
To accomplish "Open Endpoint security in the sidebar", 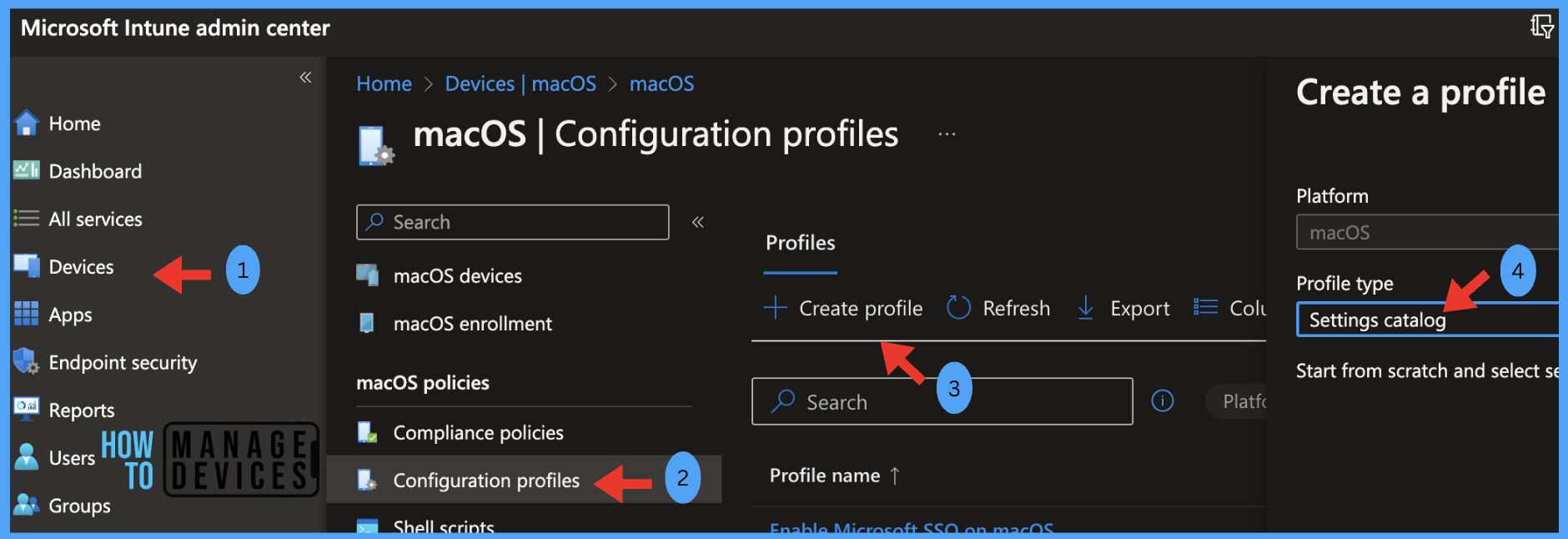I will [x=123, y=363].
